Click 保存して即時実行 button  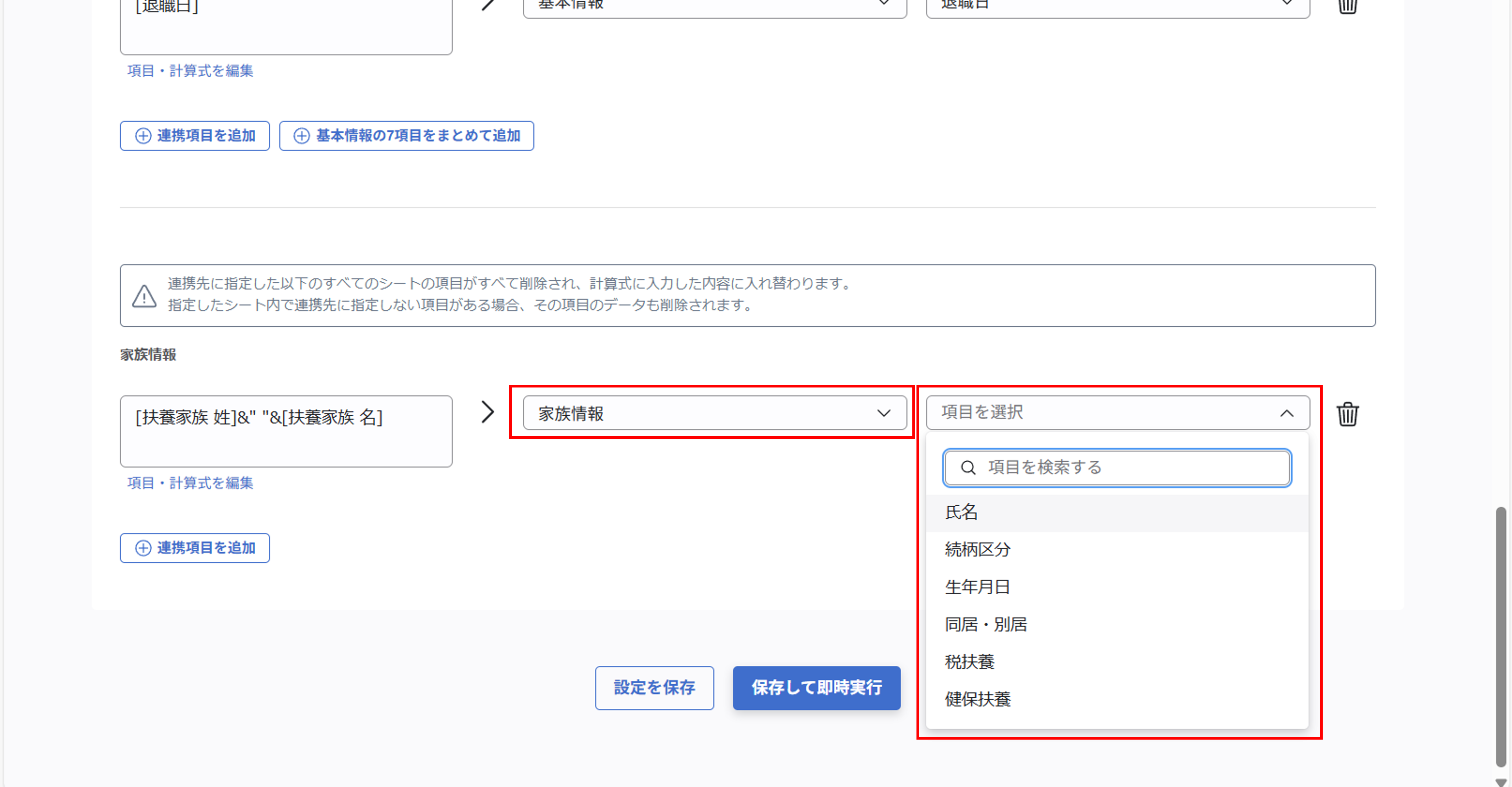point(816,688)
